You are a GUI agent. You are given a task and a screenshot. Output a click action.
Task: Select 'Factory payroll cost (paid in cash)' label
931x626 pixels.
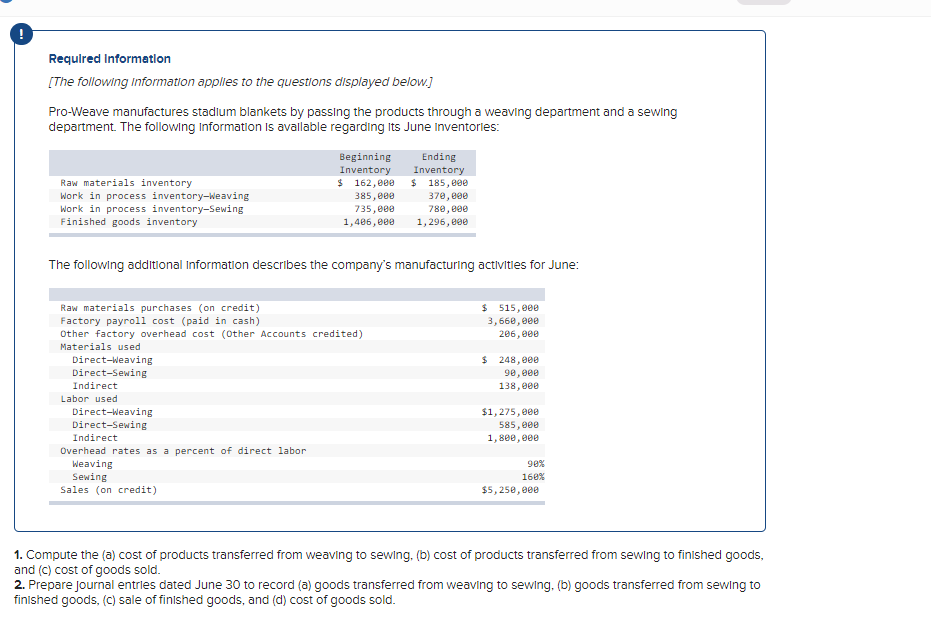pos(160,321)
